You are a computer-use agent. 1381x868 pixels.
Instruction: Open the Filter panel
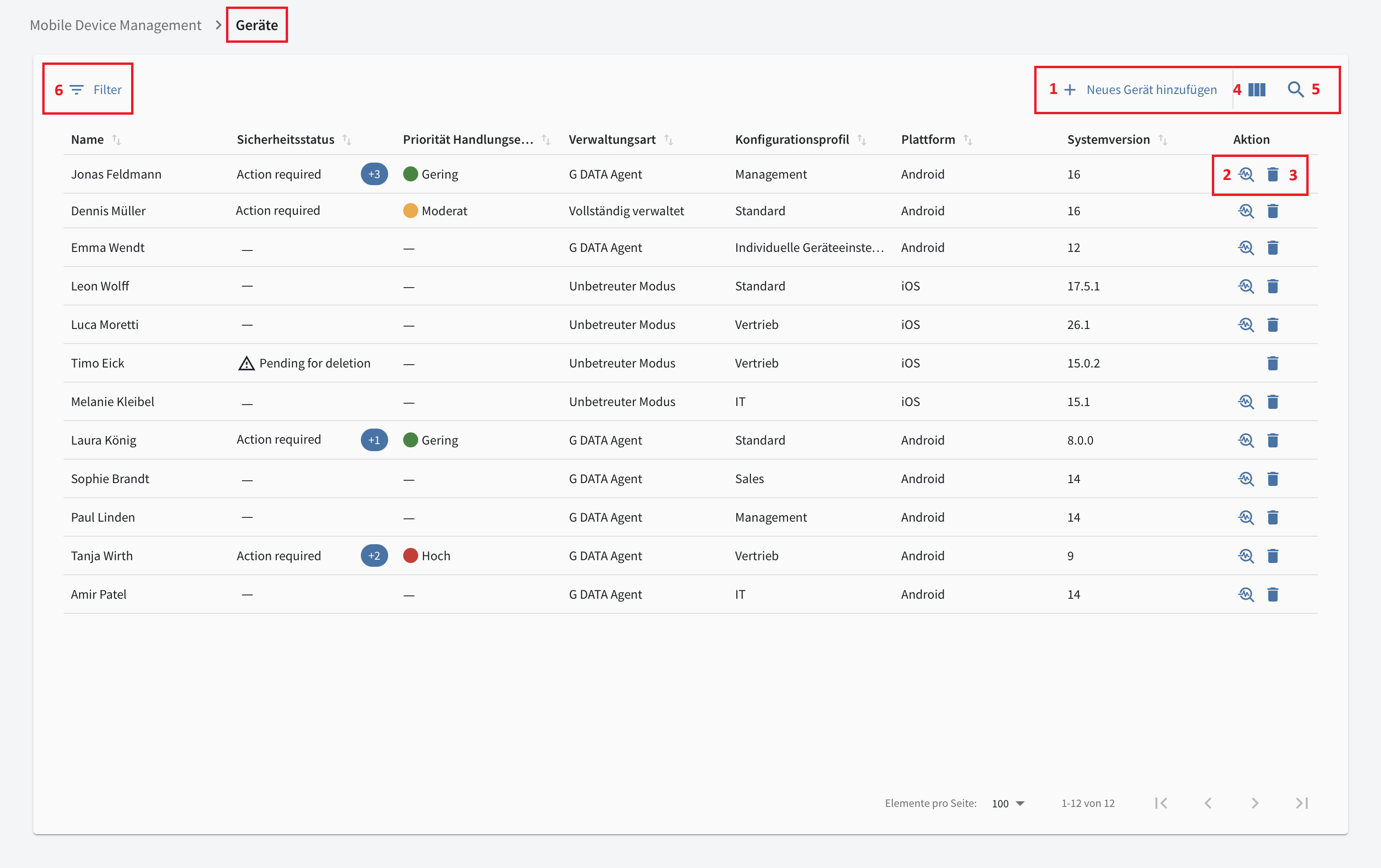coord(96,89)
